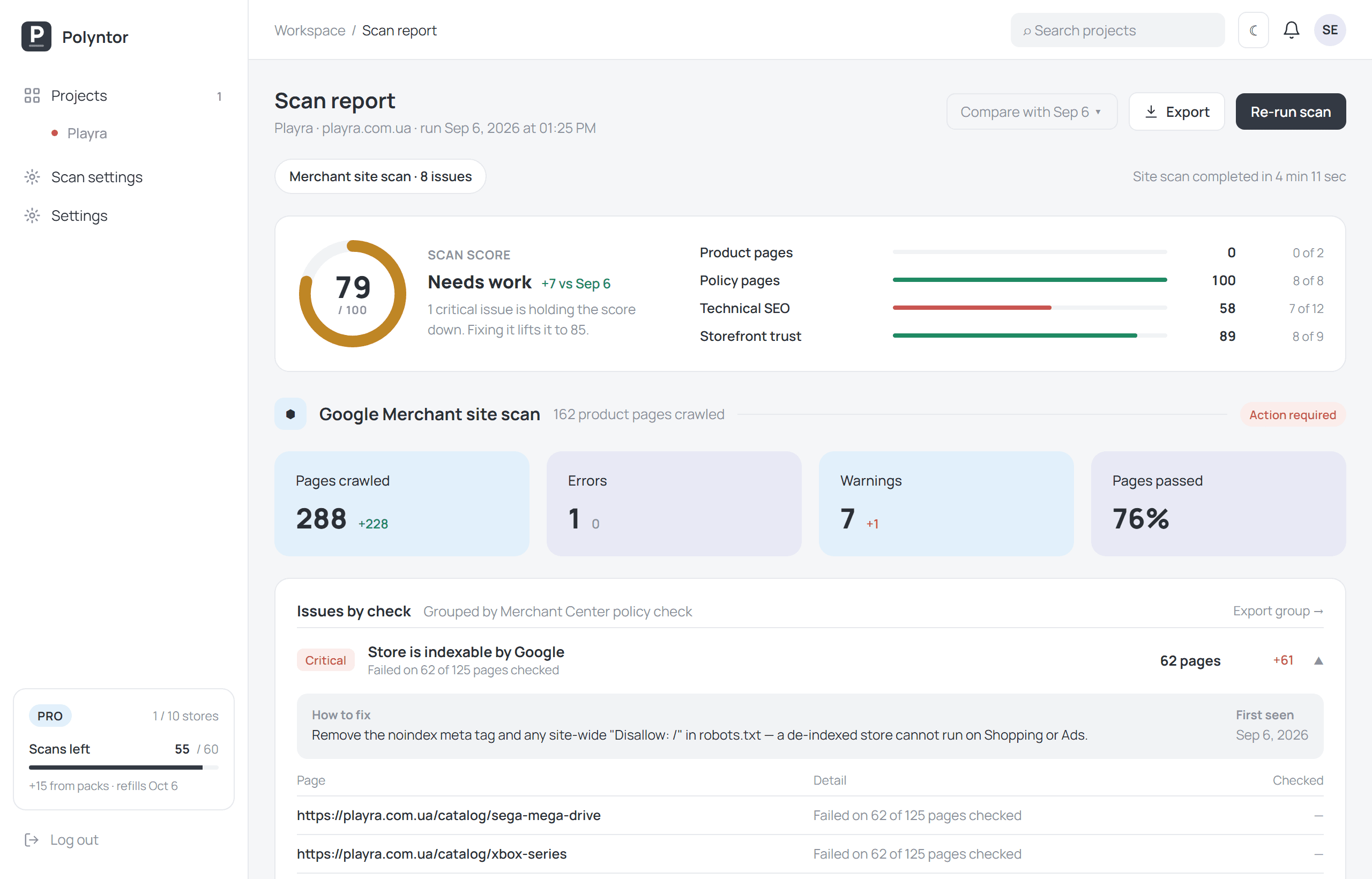Click the "8 of 9" Storefront trust count
The image size is (1372, 879).
1308,336
